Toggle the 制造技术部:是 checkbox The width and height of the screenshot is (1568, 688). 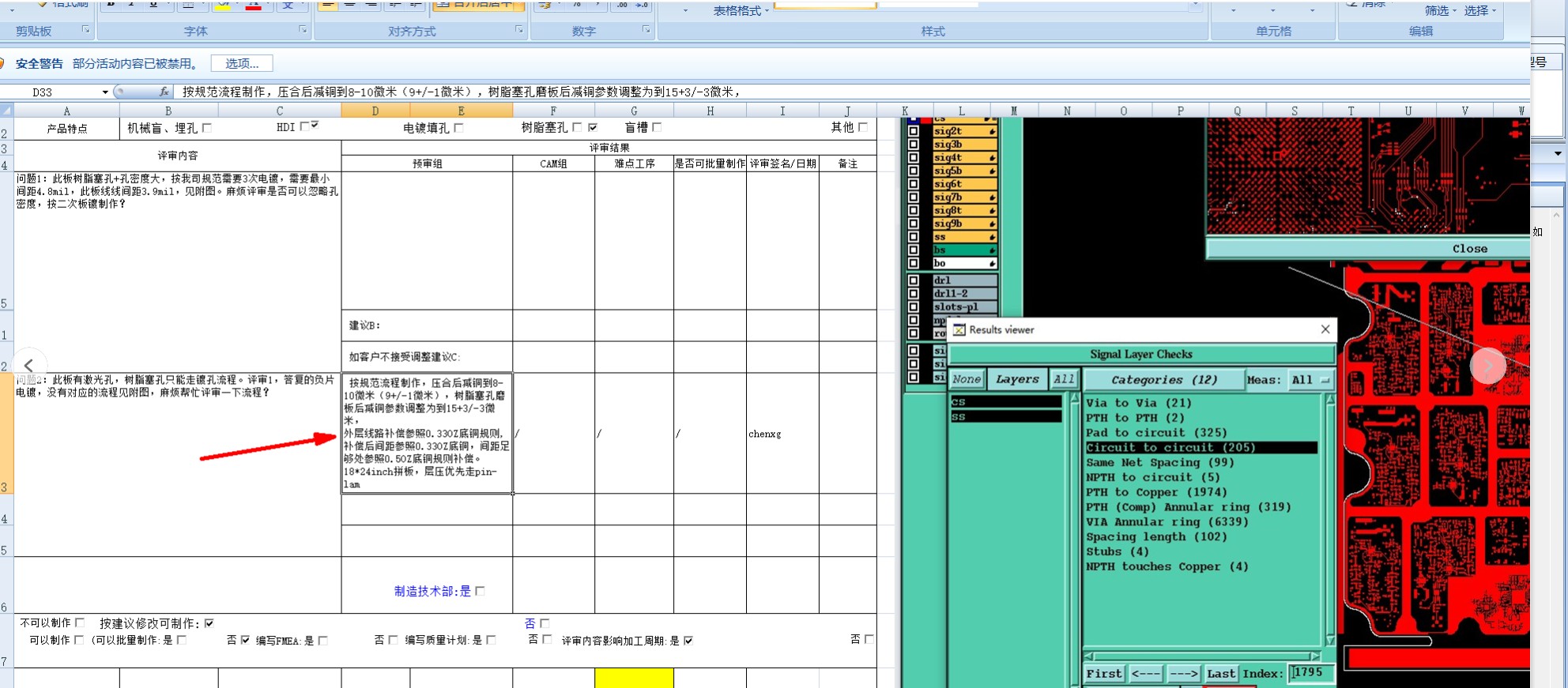pos(481,591)
